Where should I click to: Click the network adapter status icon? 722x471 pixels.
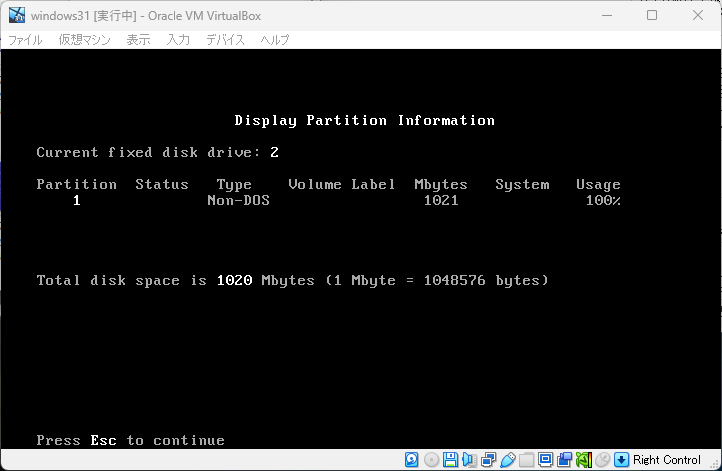click(489, 459)
